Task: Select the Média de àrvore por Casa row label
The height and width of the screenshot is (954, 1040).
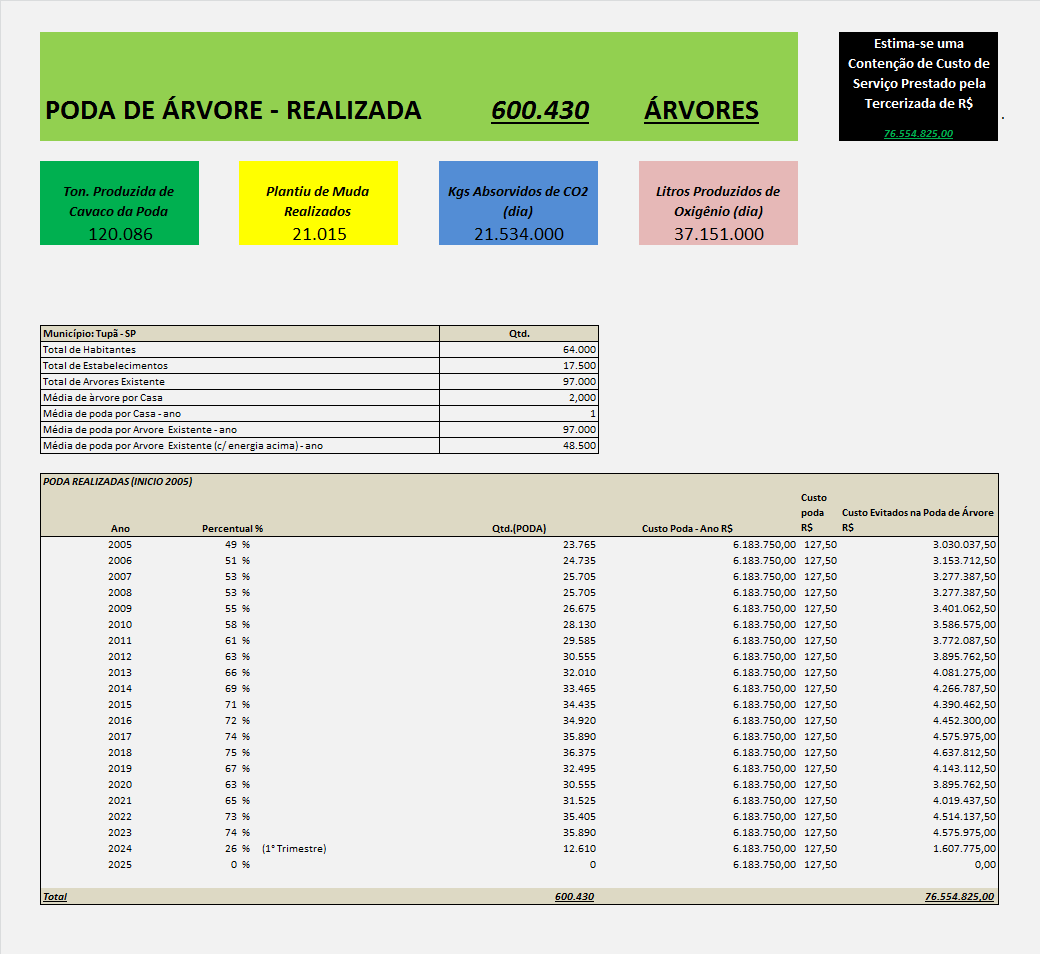Action: [103, 397]
